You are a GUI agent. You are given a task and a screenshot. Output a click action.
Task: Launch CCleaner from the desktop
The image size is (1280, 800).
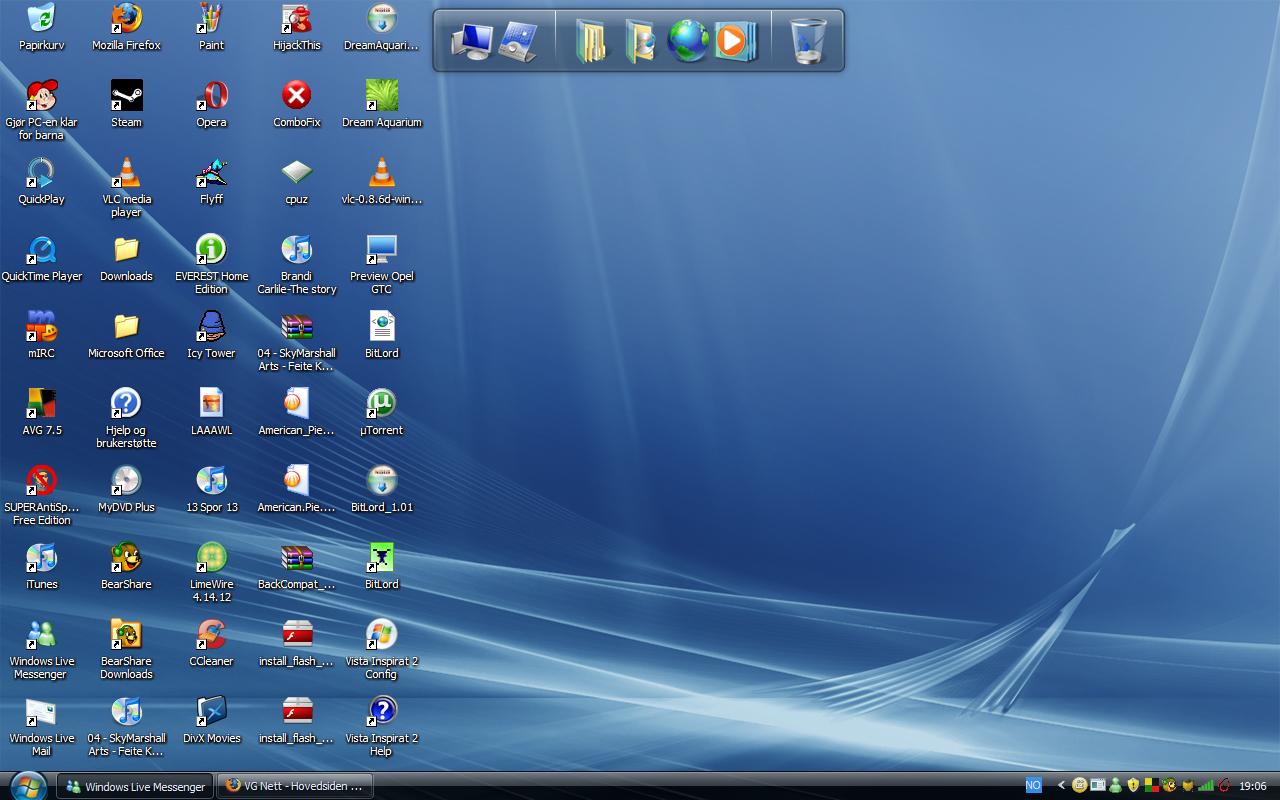tap(211, 636)
